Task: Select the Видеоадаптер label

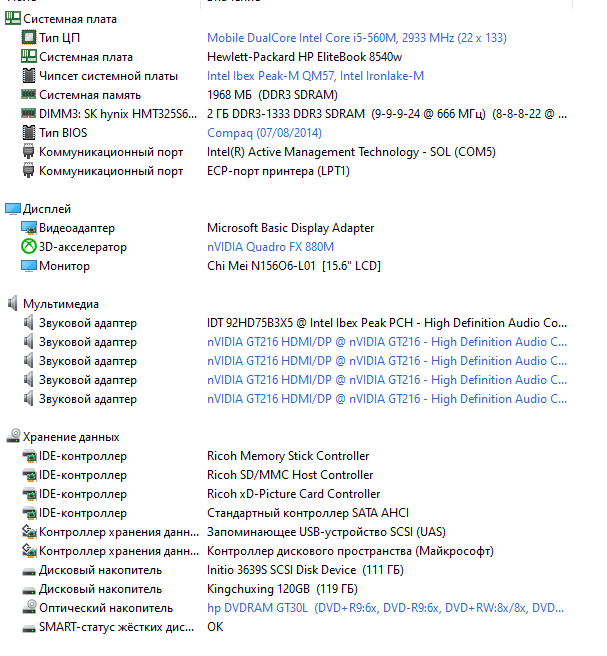Action: coord(77,228)
